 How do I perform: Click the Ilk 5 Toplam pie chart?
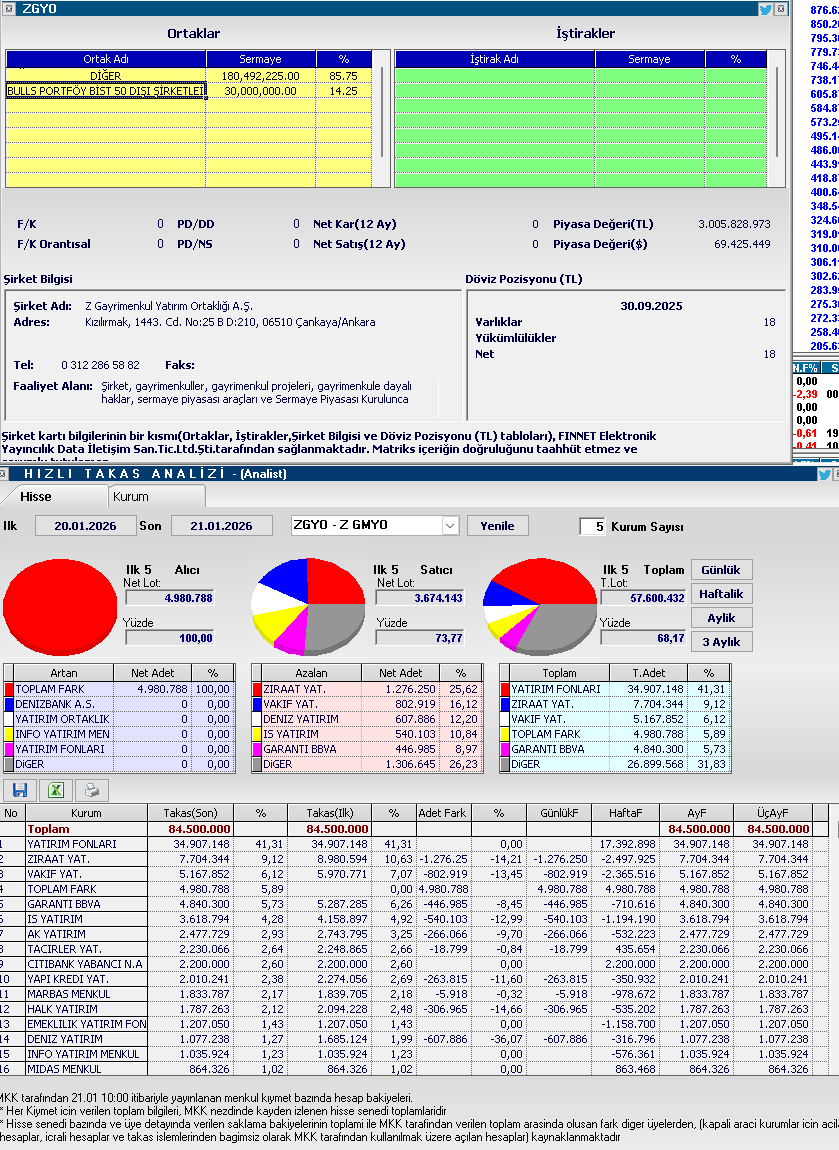pyautogui.click(x=540, y=607)
